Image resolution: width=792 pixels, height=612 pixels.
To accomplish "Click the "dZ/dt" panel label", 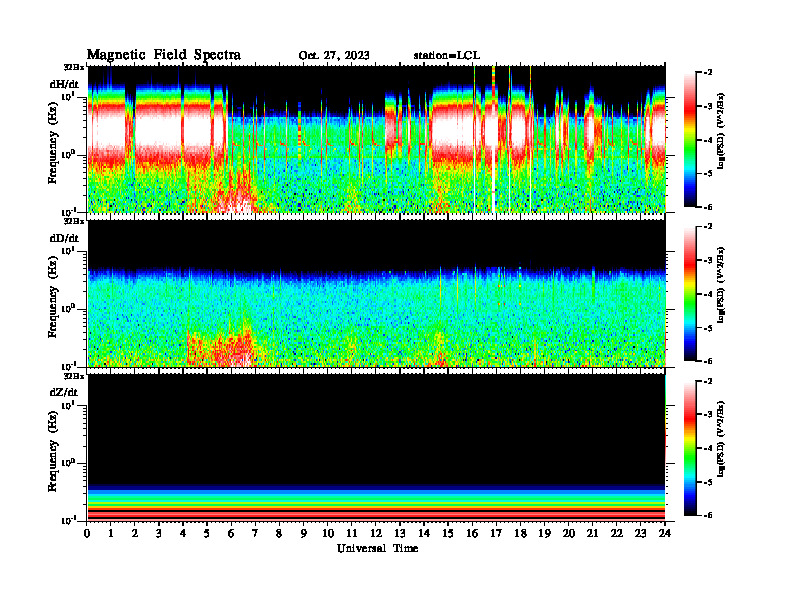I will (64, 392).
